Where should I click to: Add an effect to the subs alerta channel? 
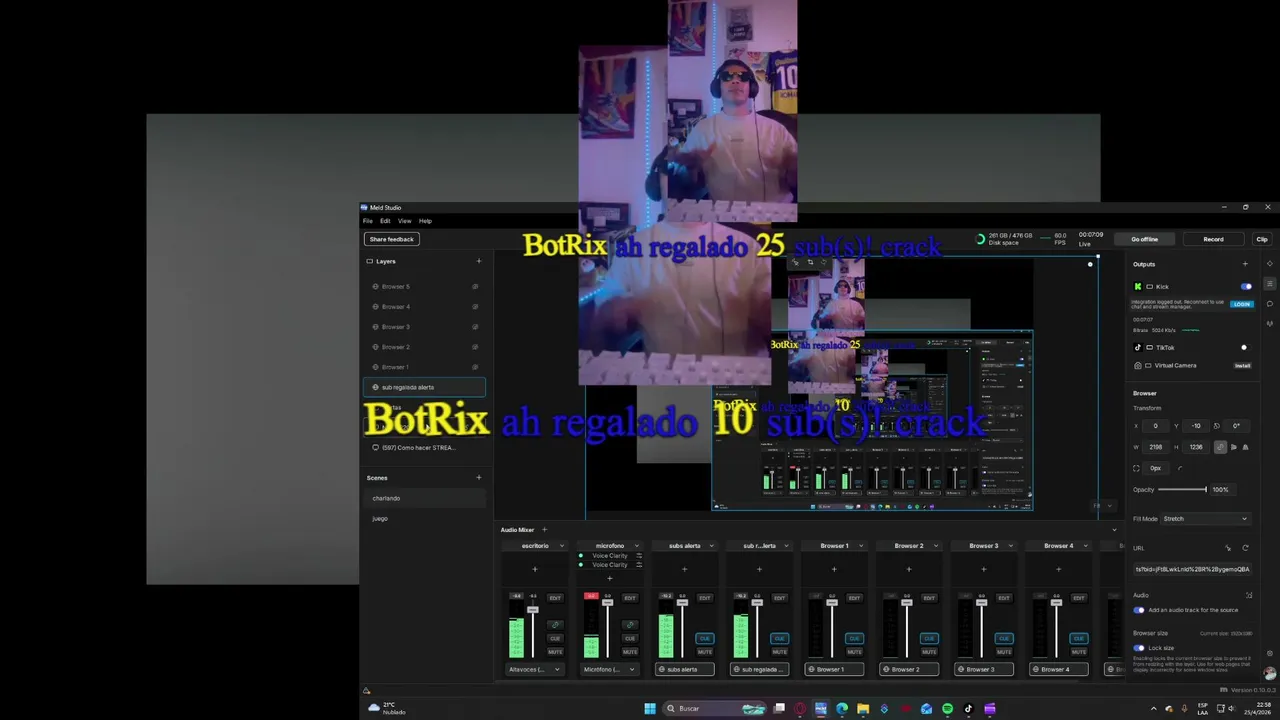click(x=684, y=569)
